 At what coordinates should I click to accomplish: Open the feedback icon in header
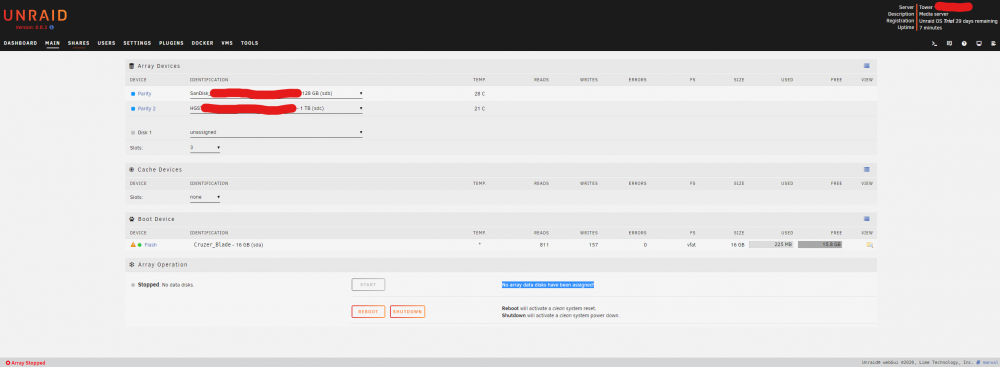[949, 43]
